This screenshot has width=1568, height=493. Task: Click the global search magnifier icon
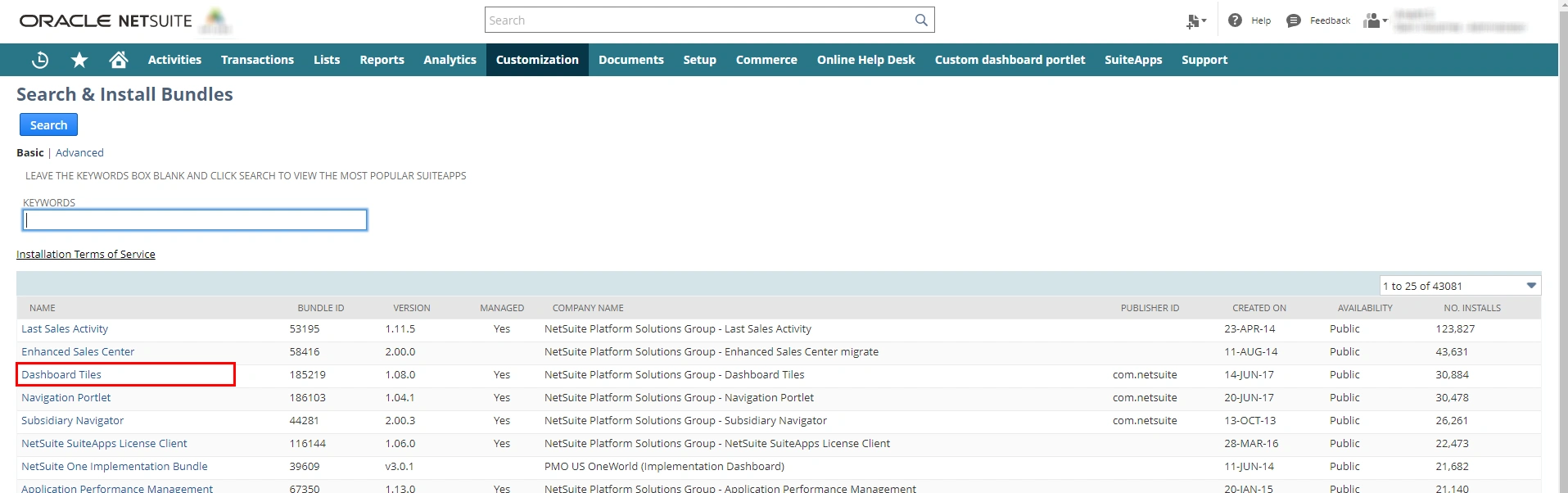[921, 20]
